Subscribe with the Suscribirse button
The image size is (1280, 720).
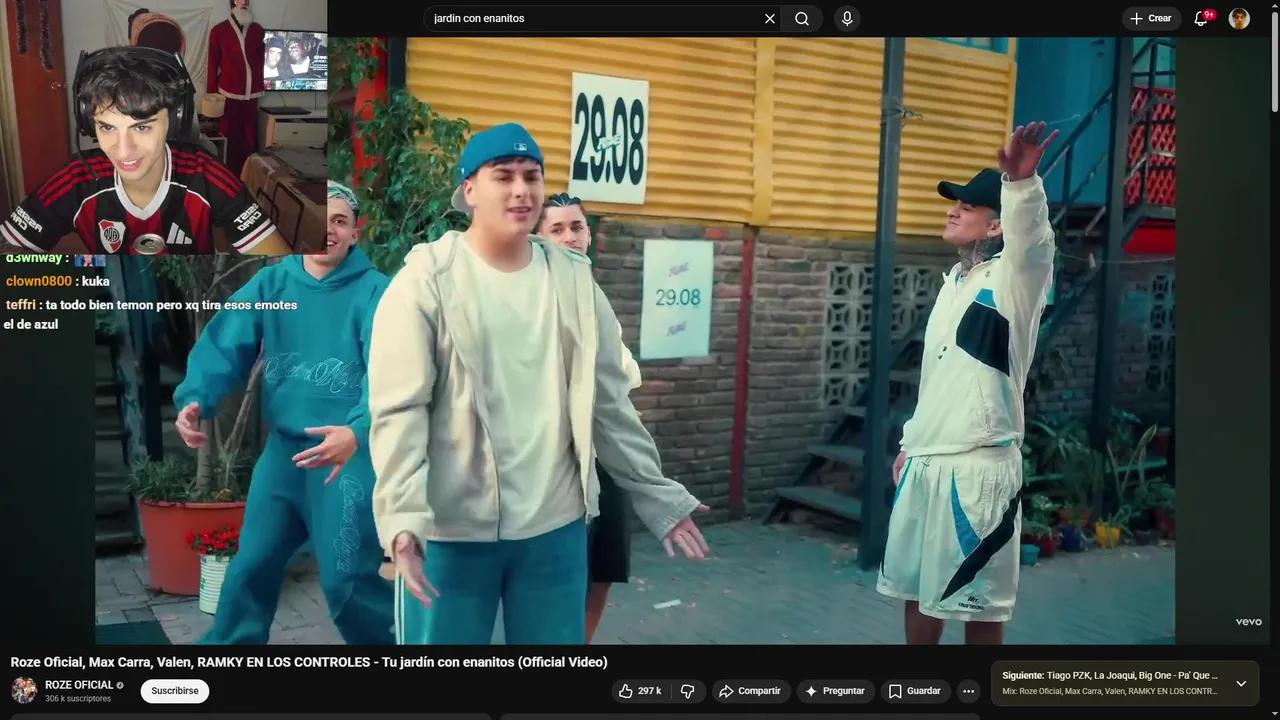[x=175, y=691]
